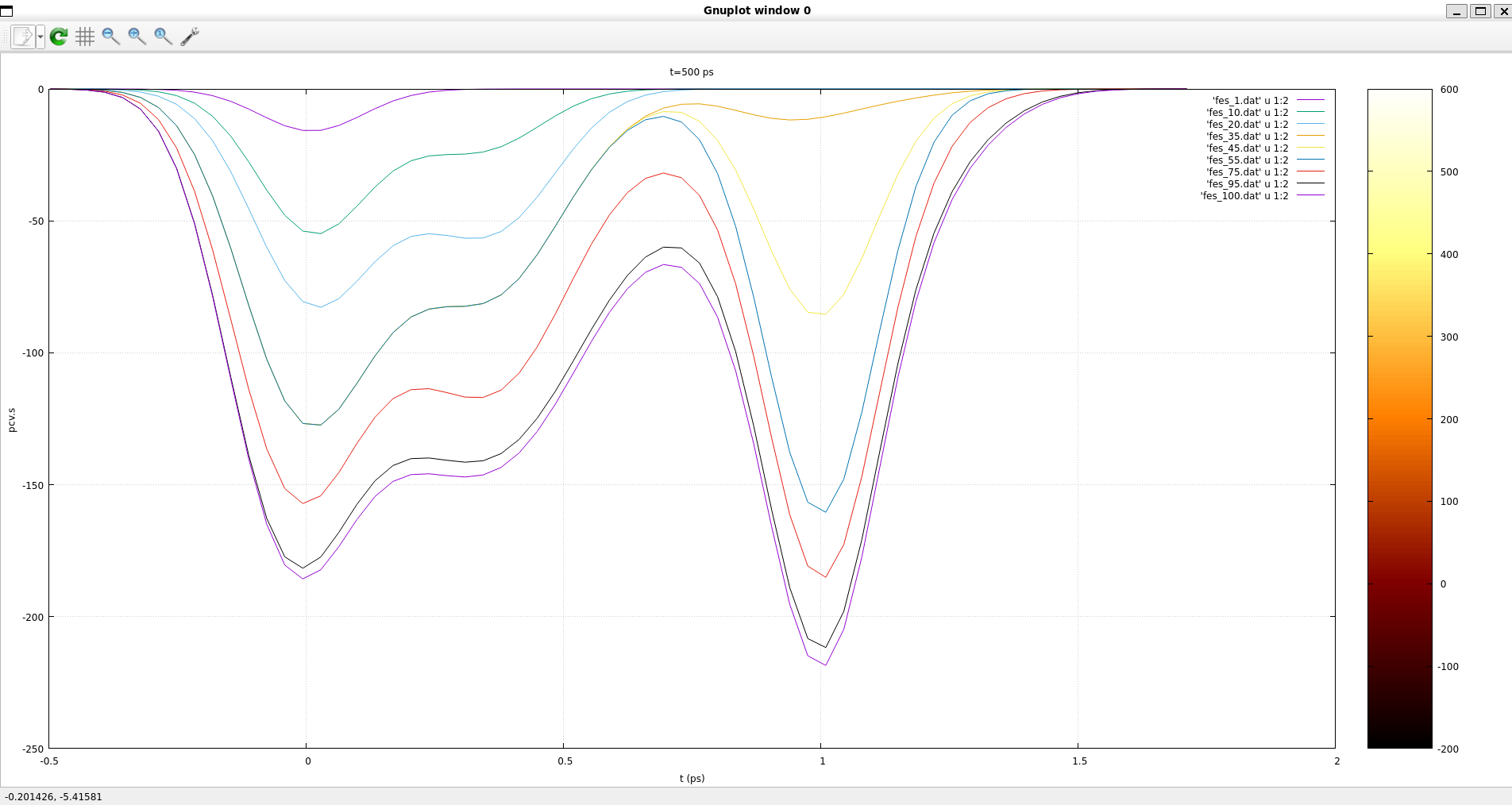Open configuration with the wrench icon
1512x805 pixels.
[x=190, y=37]
